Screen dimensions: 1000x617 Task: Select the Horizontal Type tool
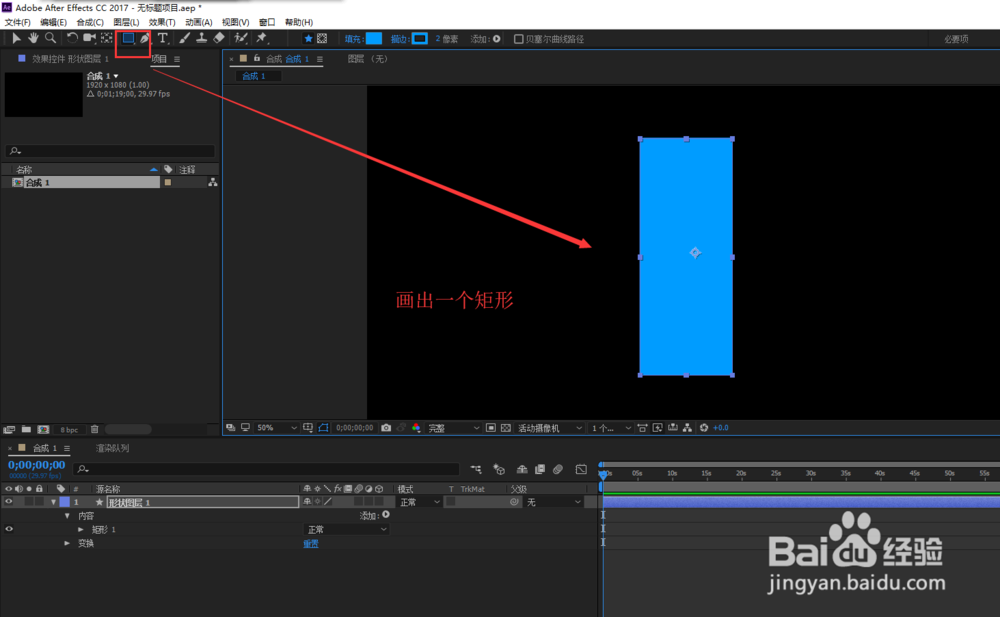tap(163, 38)
